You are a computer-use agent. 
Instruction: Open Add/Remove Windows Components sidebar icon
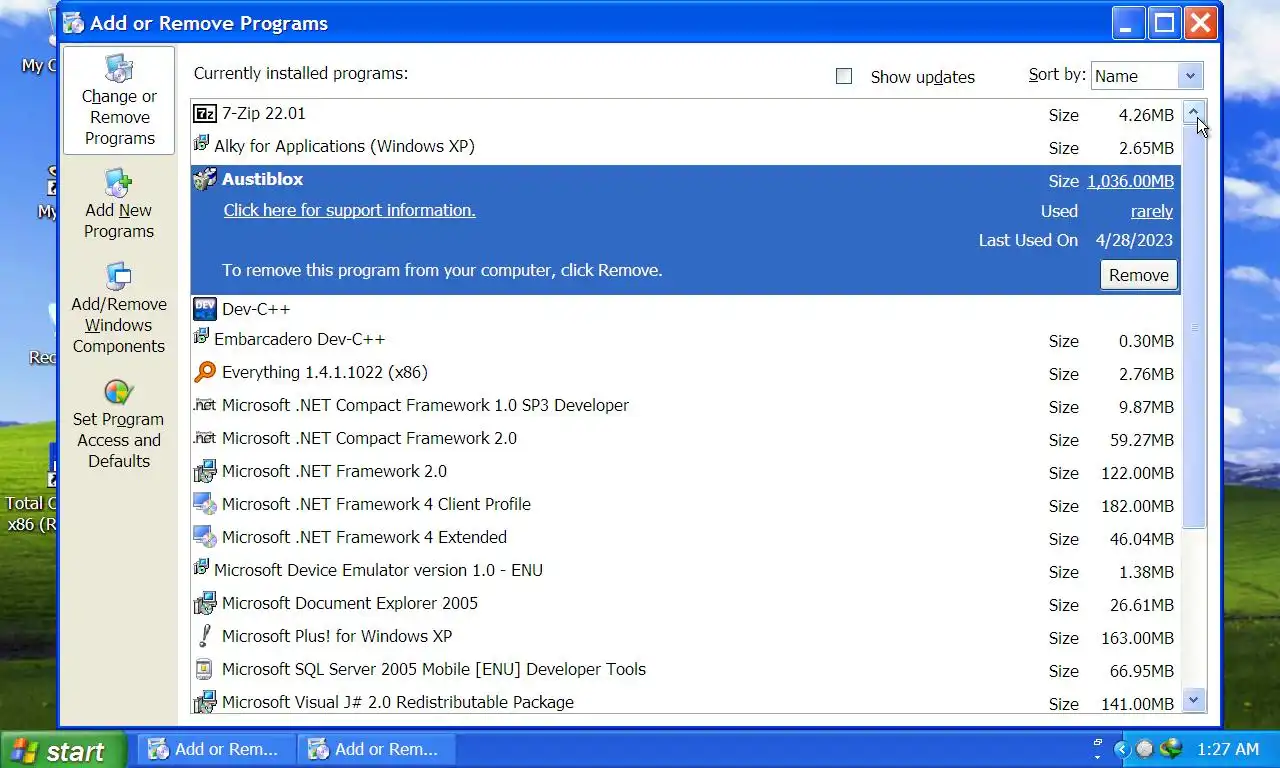click(x=119, y=276)
